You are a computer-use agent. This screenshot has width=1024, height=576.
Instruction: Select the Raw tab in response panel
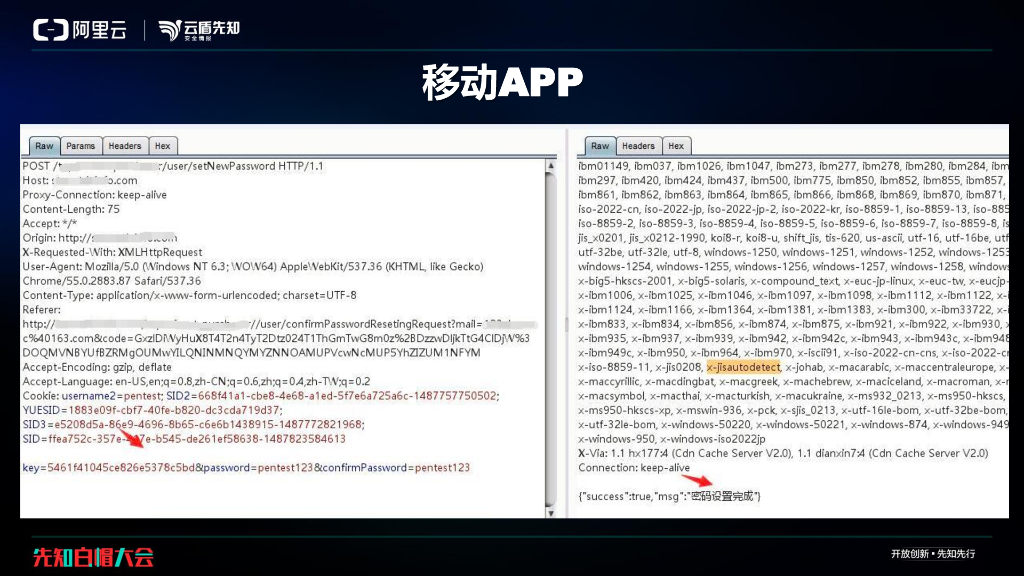coord(600,146)
